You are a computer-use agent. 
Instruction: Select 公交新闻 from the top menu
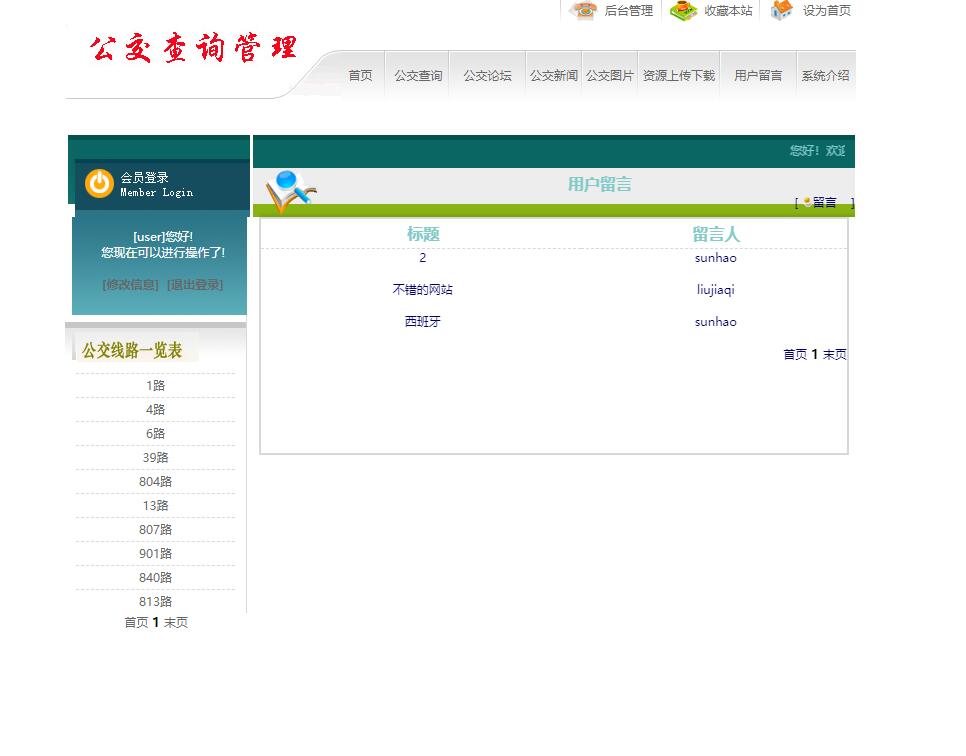[x=553, y=76]
